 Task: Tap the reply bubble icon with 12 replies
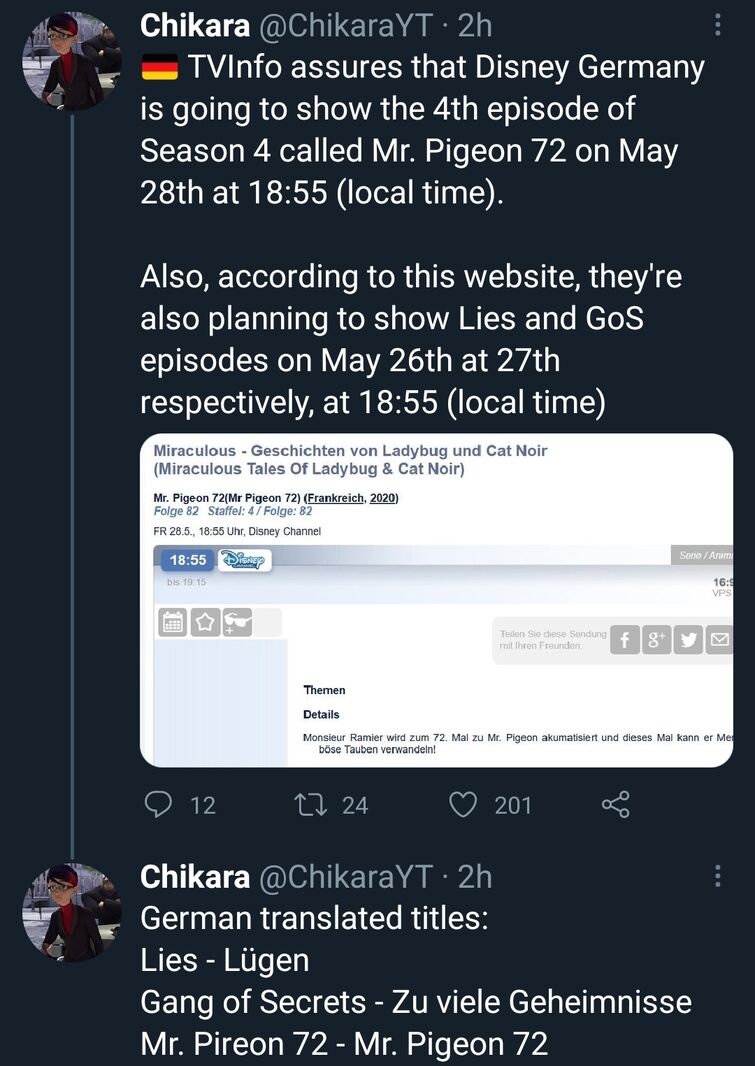158,804
